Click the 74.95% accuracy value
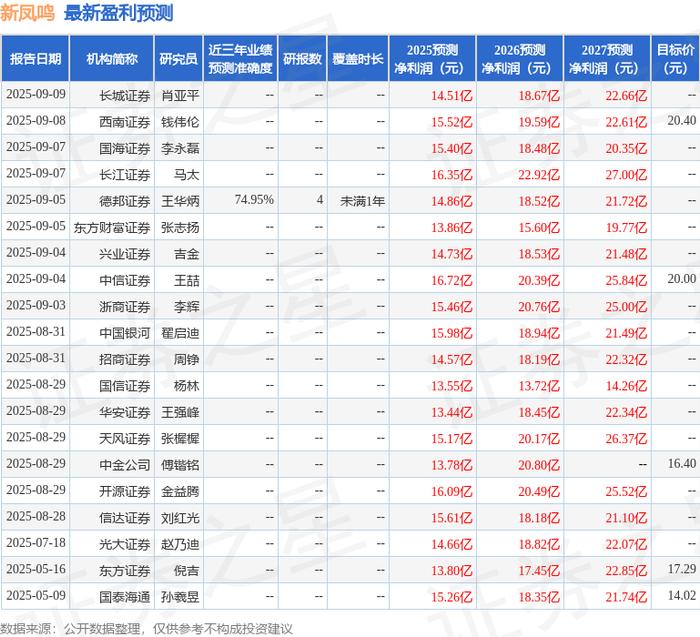This screenshot has height=637, width=700. click(254, 200)
